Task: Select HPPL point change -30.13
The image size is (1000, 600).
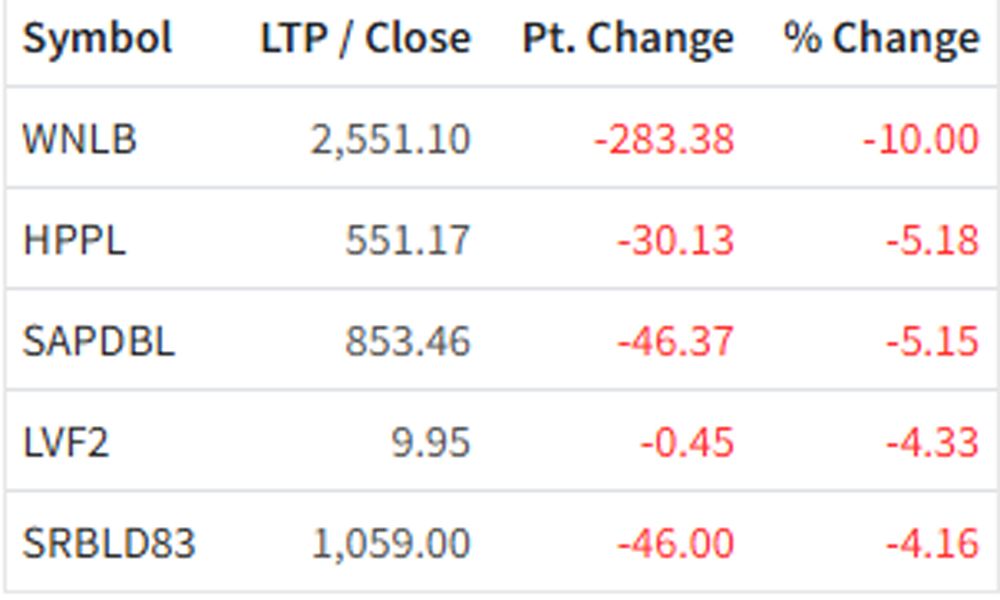Action: 675,241
